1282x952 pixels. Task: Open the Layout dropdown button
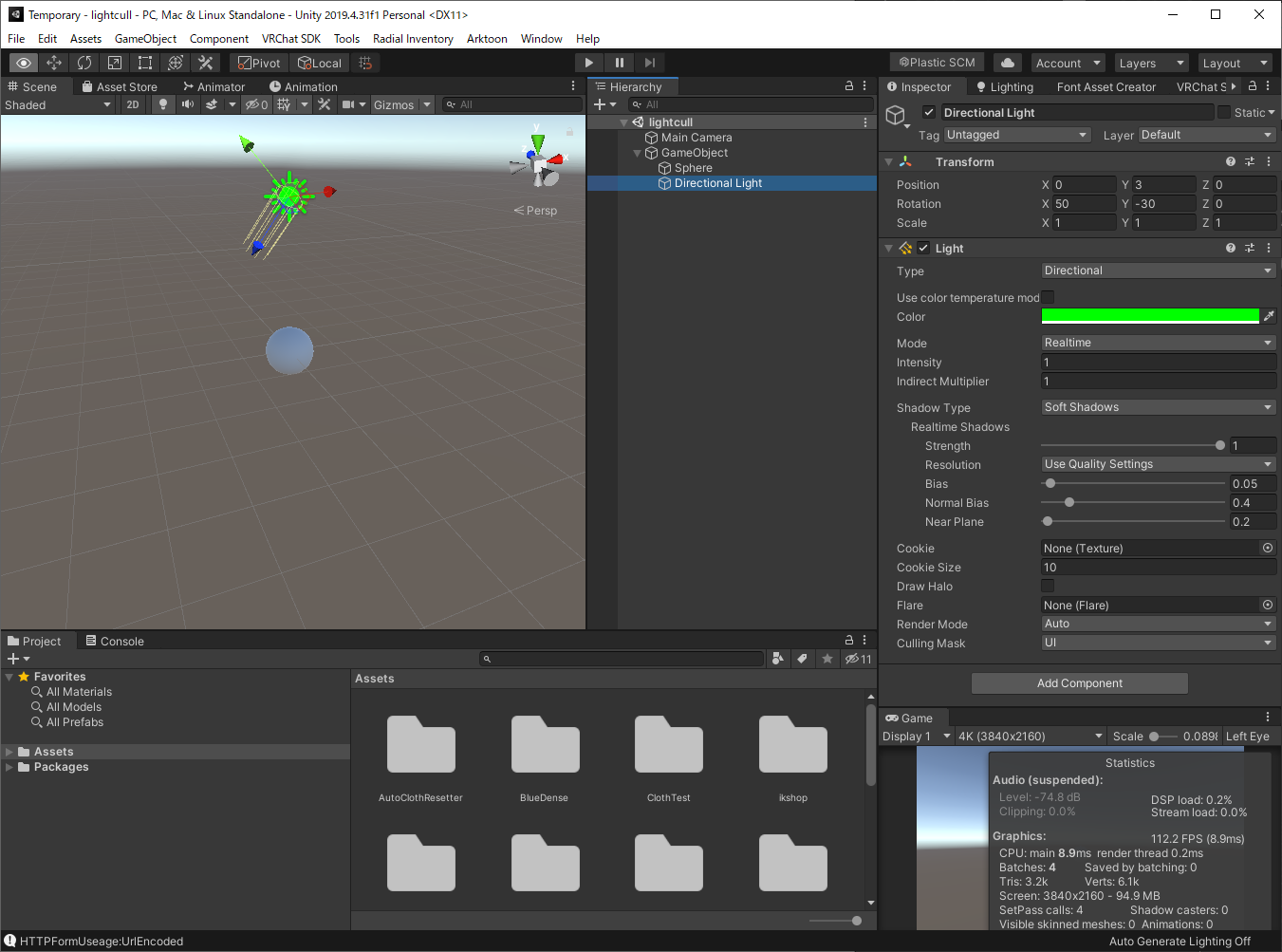pyautogui.click(x=1235, y=63)
